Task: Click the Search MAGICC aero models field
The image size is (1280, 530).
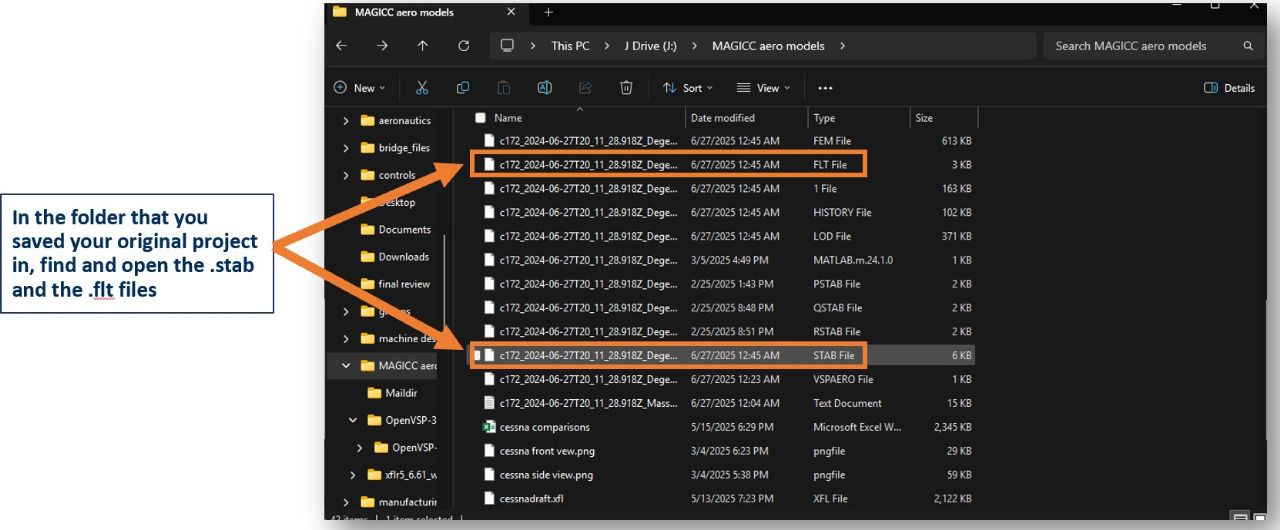Action: click(x=1140, y=46)
